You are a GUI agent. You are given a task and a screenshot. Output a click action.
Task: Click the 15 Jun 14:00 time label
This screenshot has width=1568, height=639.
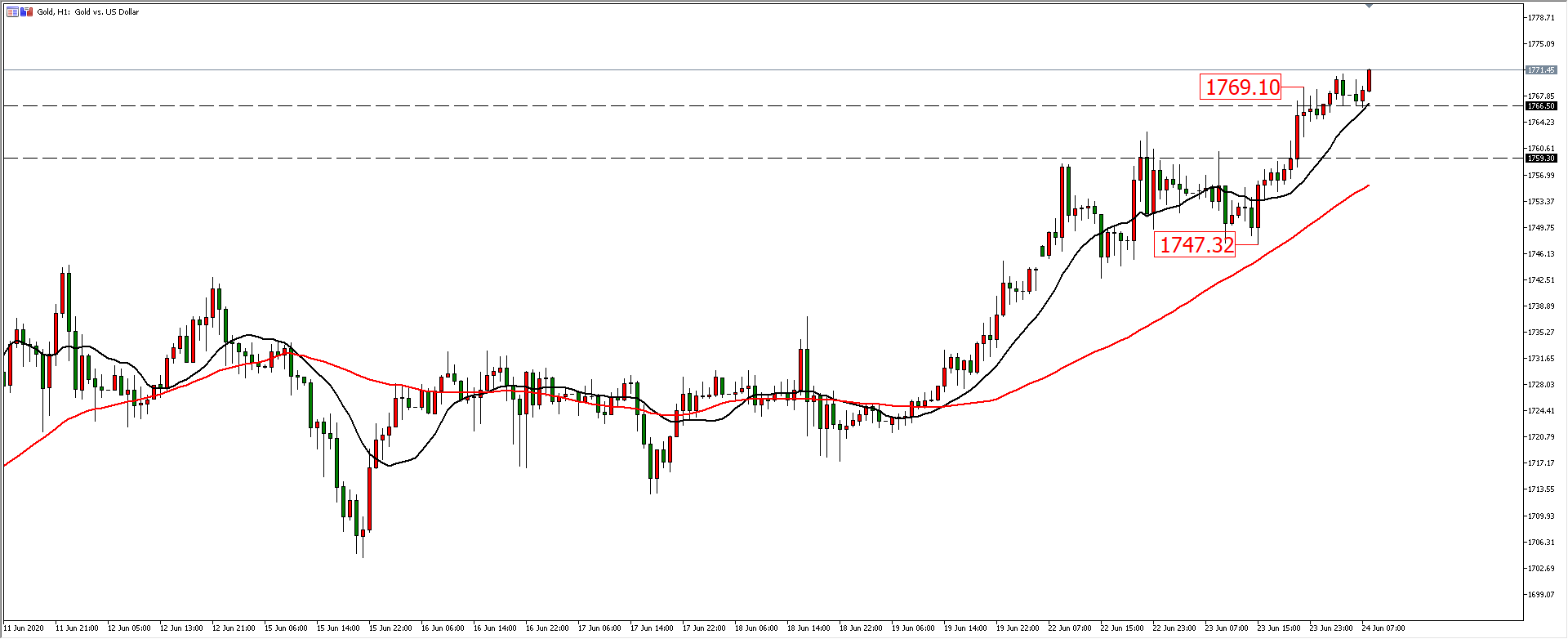coord(337,628)
